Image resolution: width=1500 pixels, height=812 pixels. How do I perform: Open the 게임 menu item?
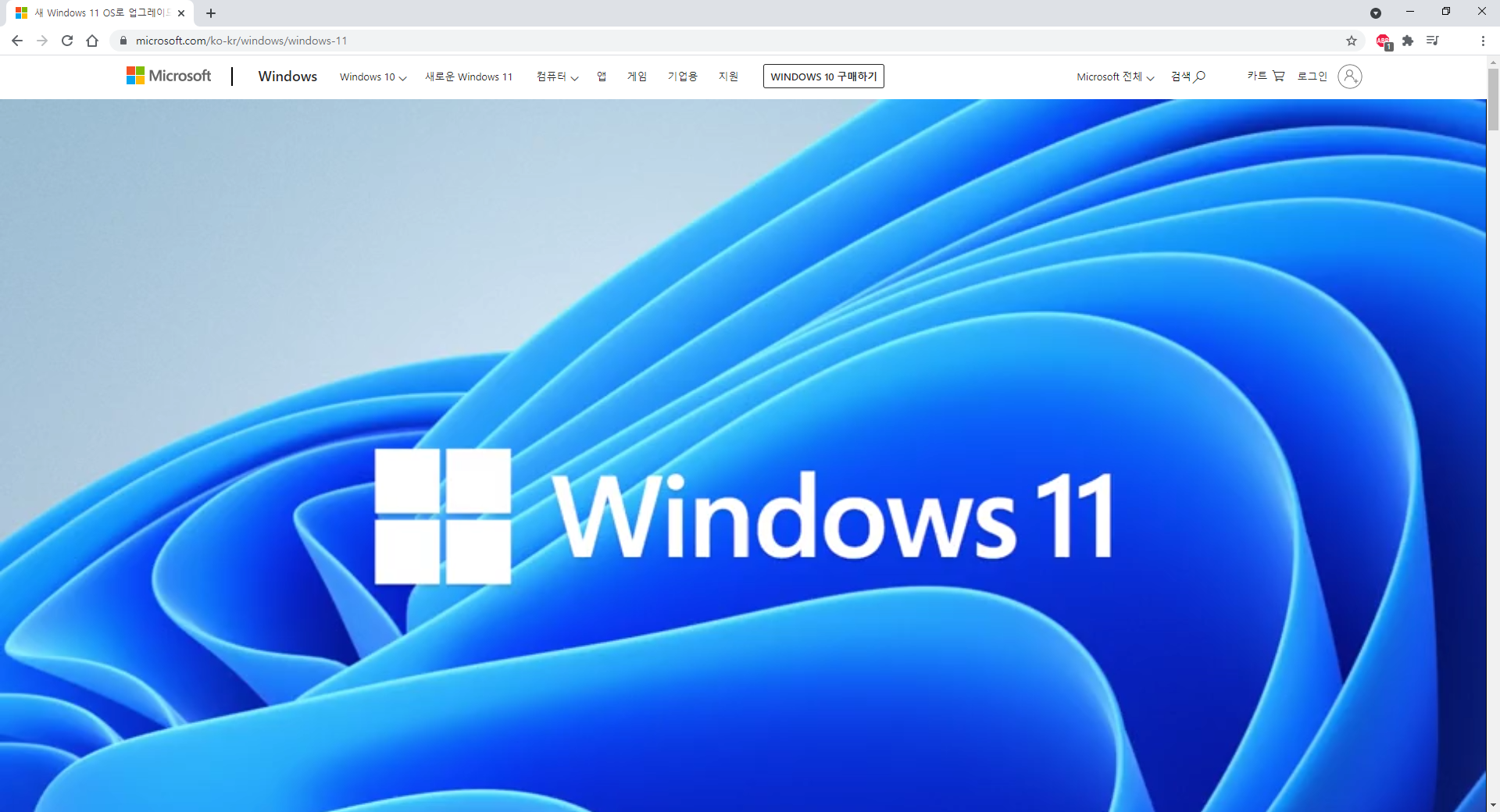(x=637, y=77)
